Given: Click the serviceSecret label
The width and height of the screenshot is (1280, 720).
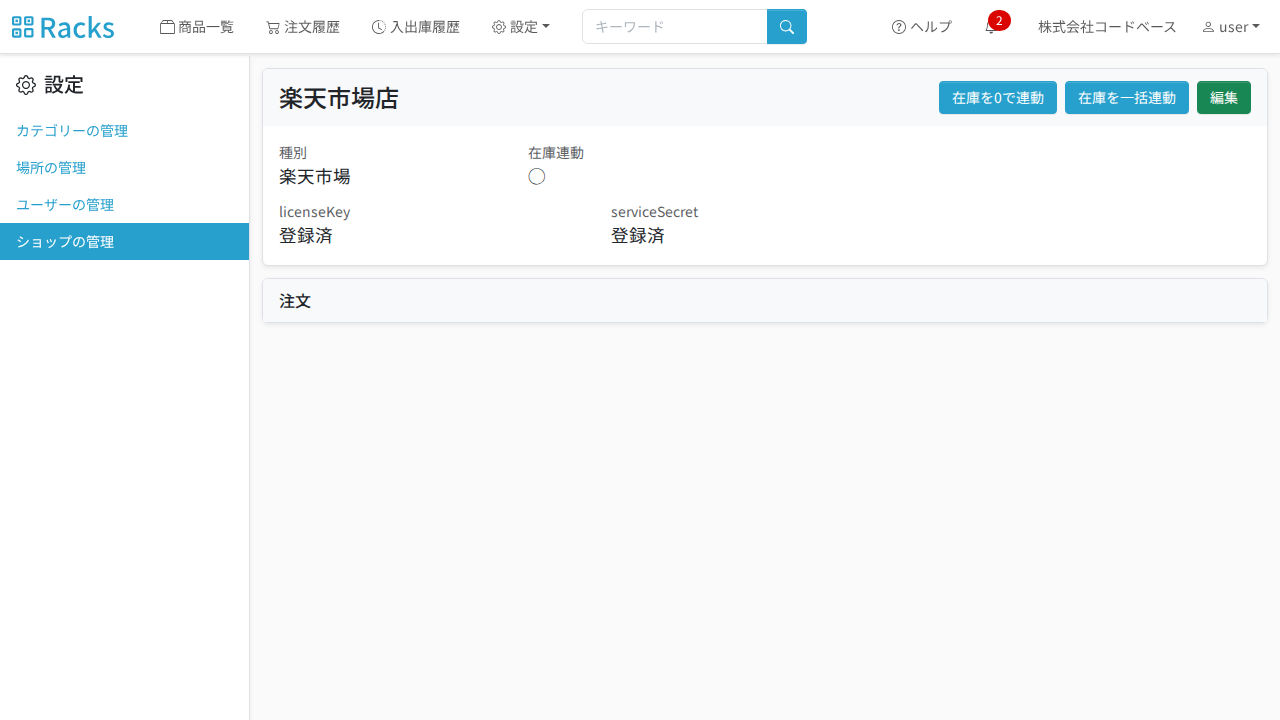Looking at the screenshot, I should (x=655, y=212).
